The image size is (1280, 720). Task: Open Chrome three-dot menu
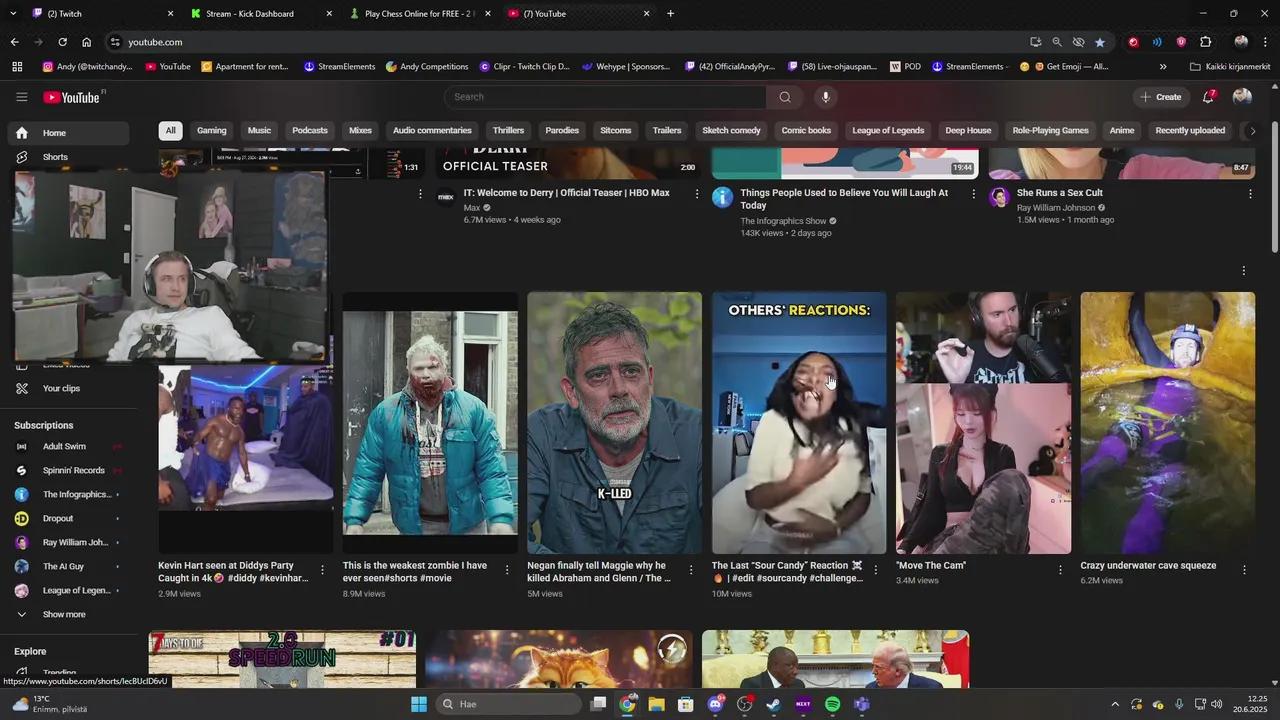click(1266, 42)
